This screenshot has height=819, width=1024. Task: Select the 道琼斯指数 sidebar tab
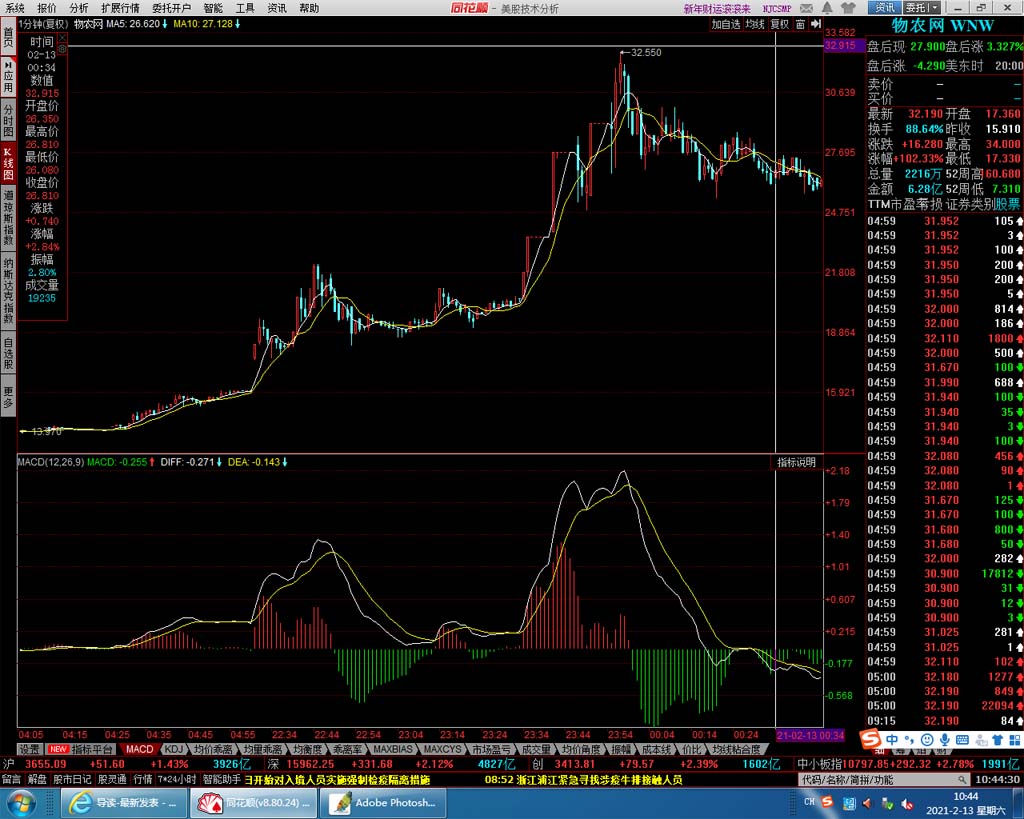(x=8, y=217)
